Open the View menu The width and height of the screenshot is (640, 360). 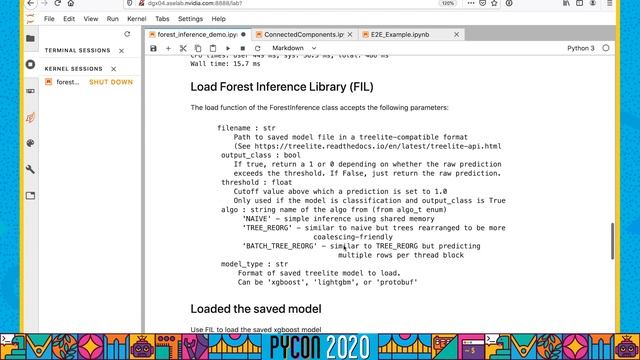(x=91, y=19)
